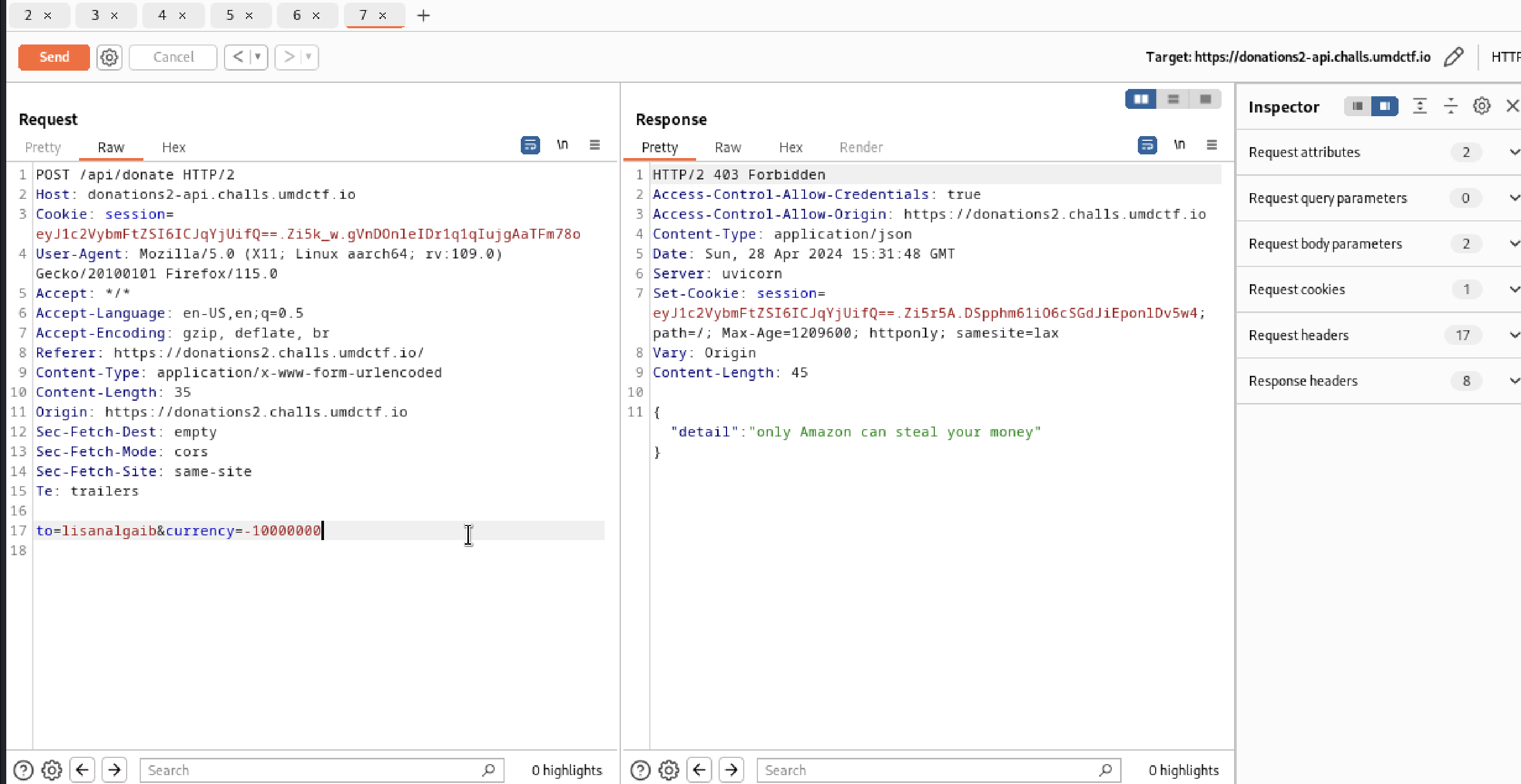Screen dimensions: 1521x784
Task: Click the "only Amazon can steal your money" text
Action: tap(894, 432)
